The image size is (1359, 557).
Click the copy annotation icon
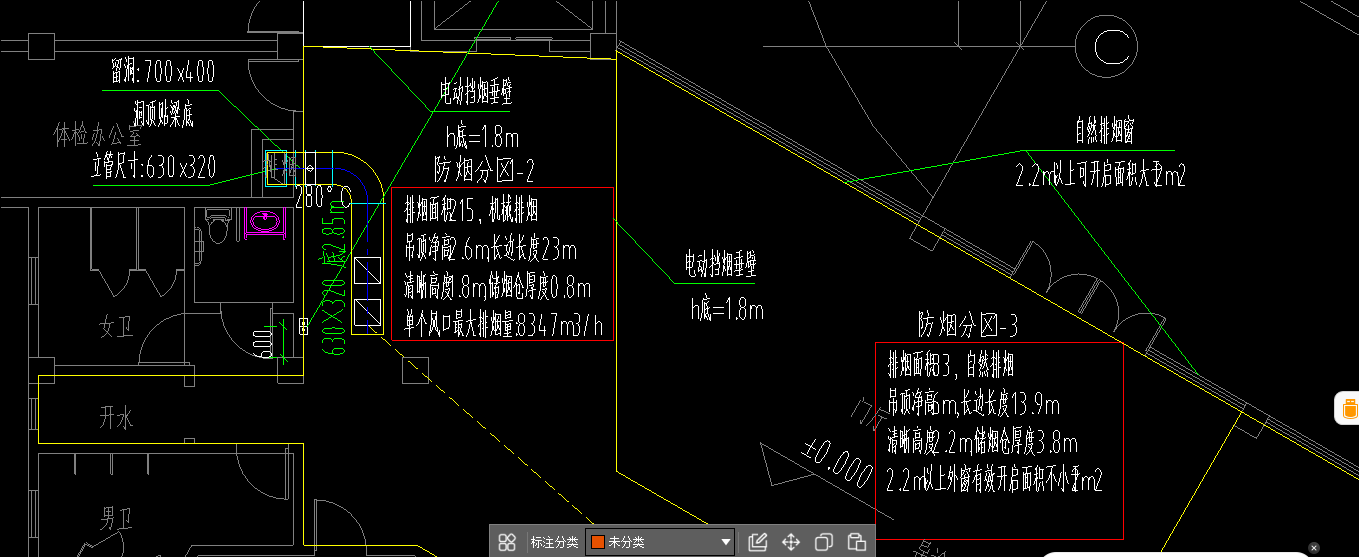(823, 542)
